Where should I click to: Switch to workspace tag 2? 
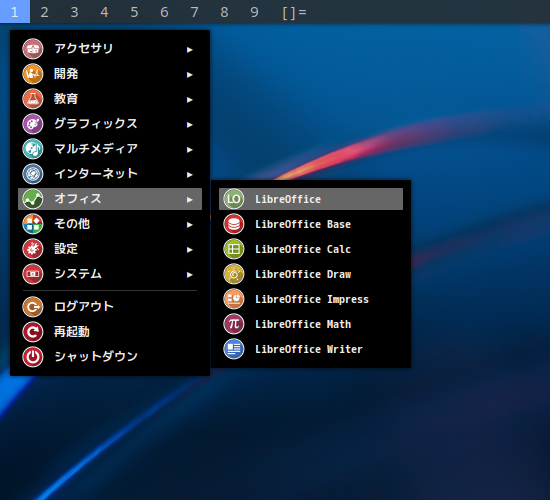[45, 12]
